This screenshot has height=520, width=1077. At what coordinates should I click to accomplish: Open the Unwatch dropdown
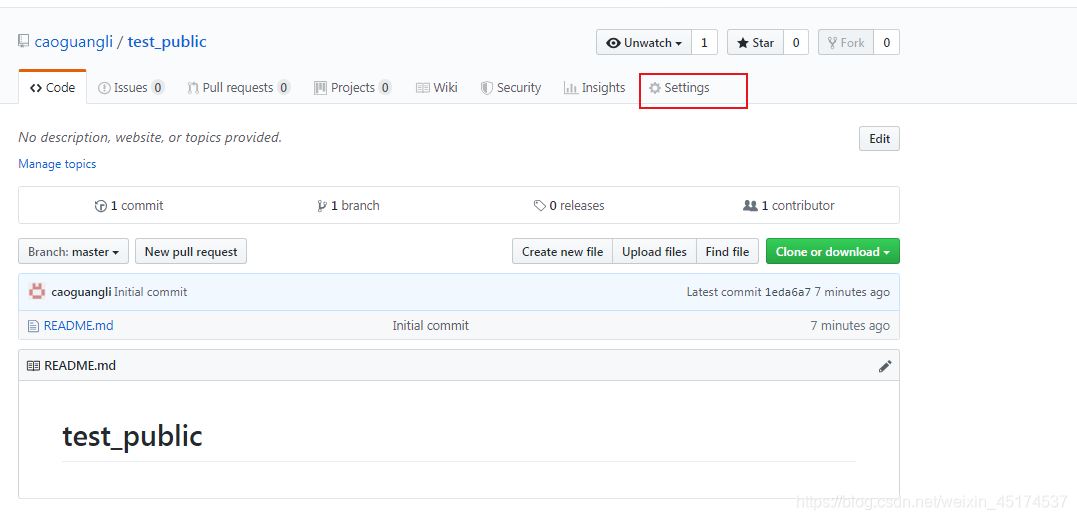(644, 43)
